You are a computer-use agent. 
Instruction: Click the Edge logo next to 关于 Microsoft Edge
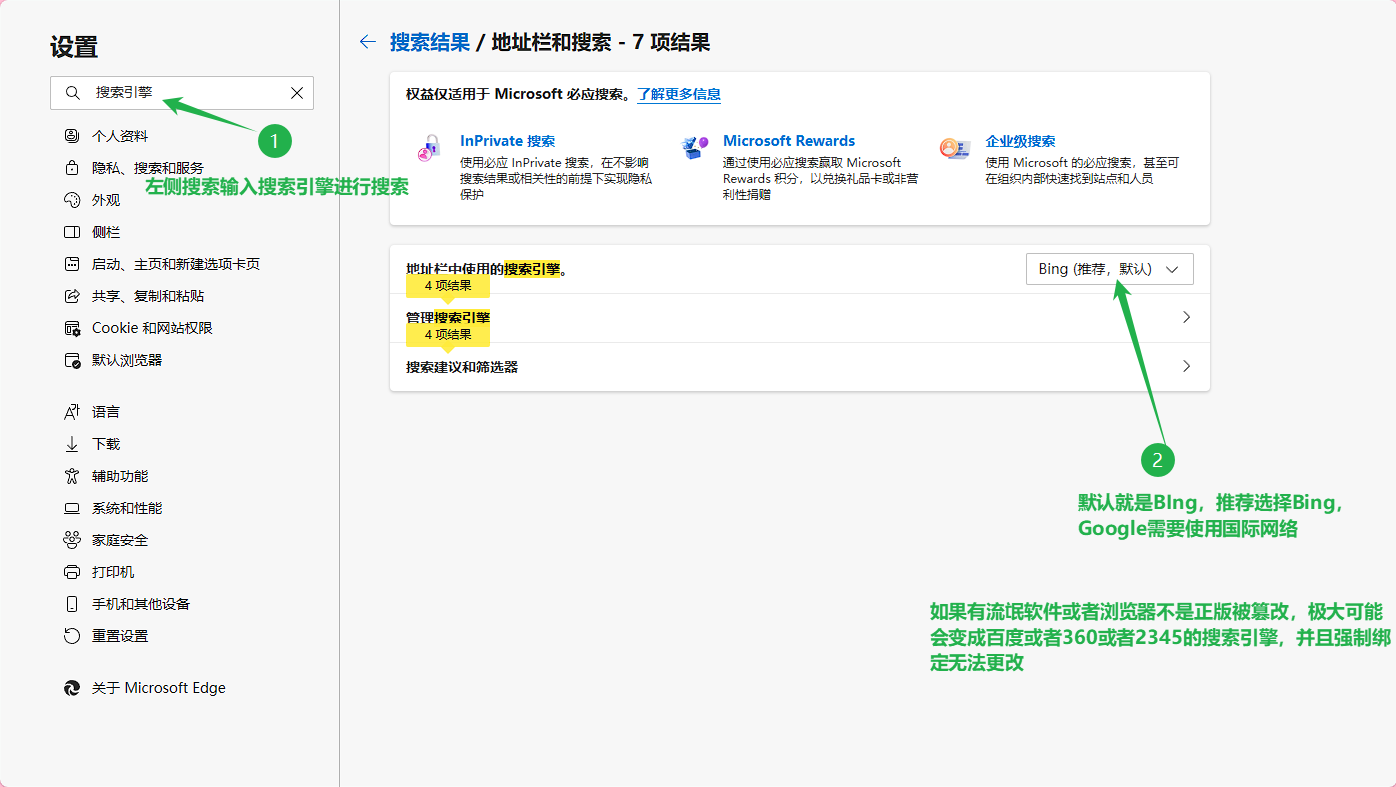click(x=72, y=688)
